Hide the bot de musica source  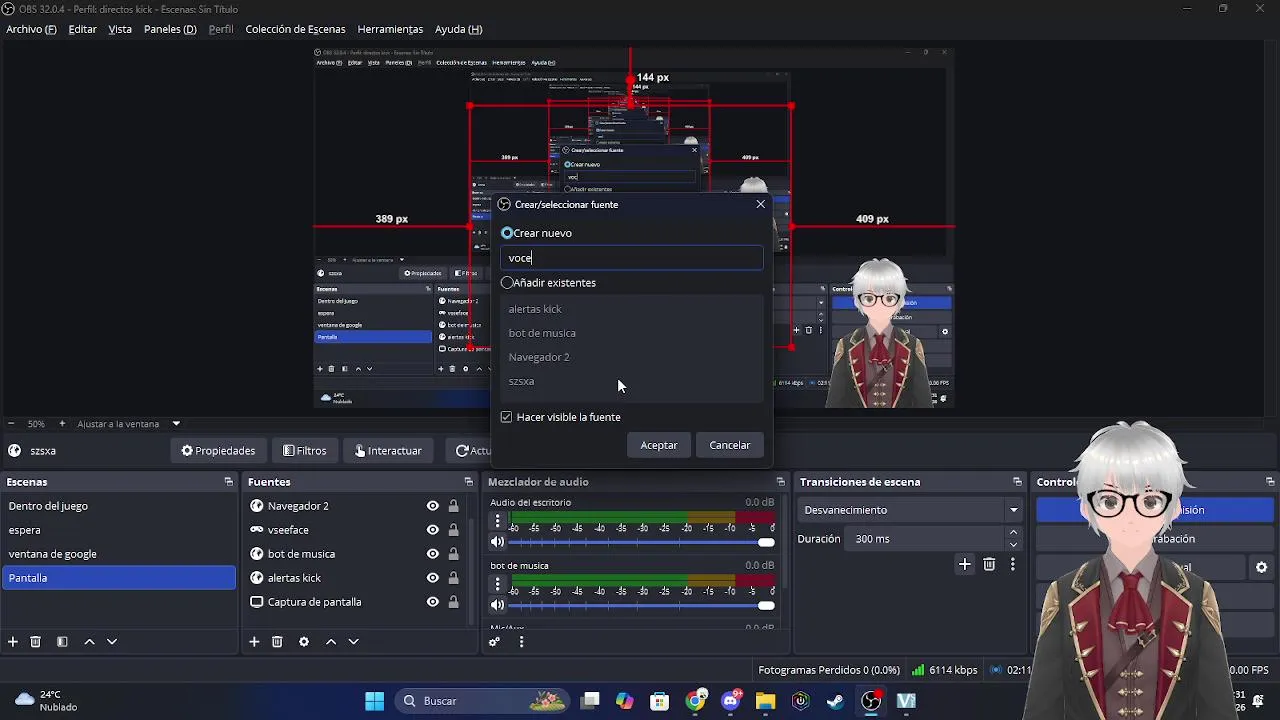click(432, 554)
